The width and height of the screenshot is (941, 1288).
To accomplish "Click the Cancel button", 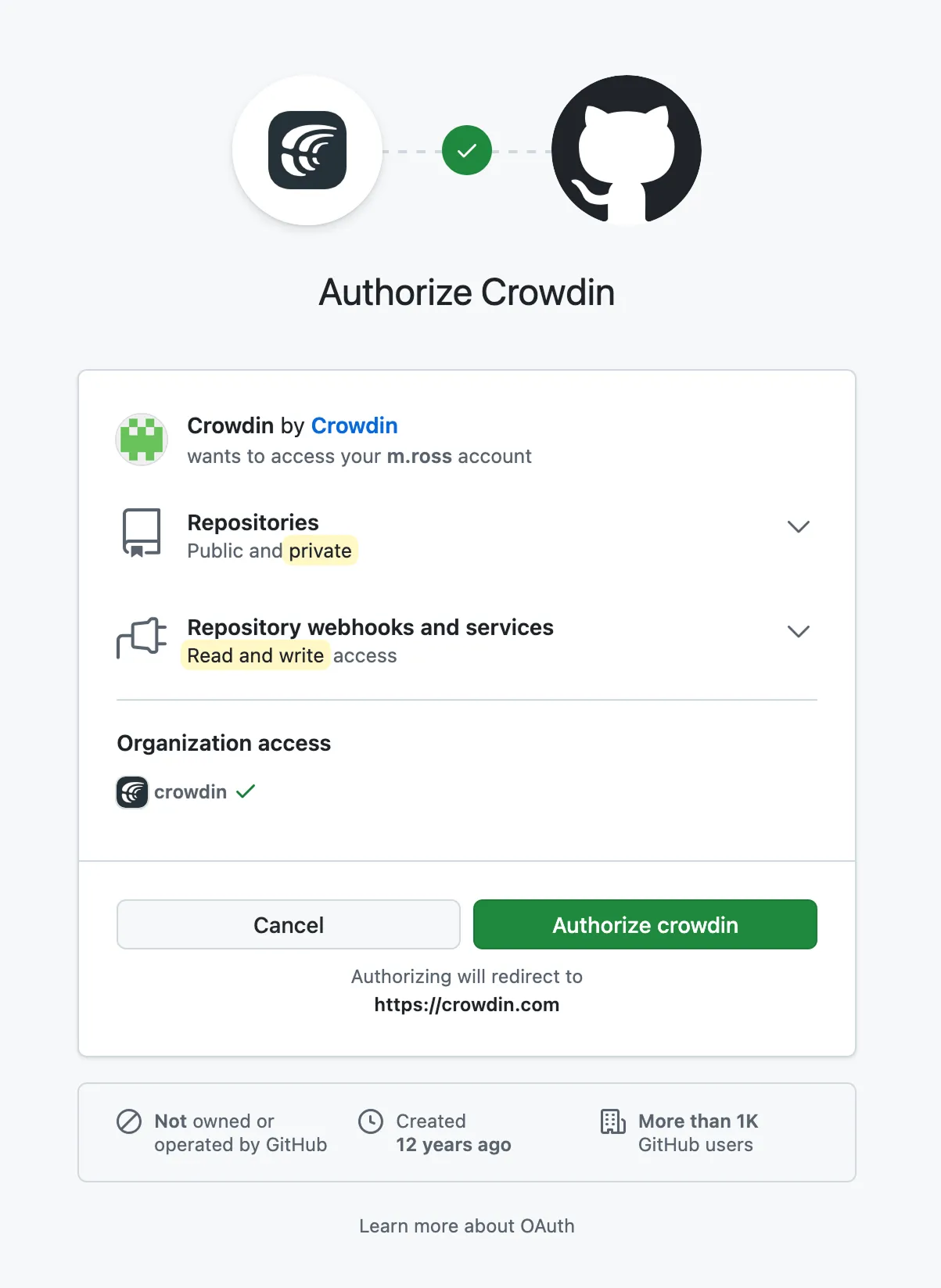I will tap(288, 924).
